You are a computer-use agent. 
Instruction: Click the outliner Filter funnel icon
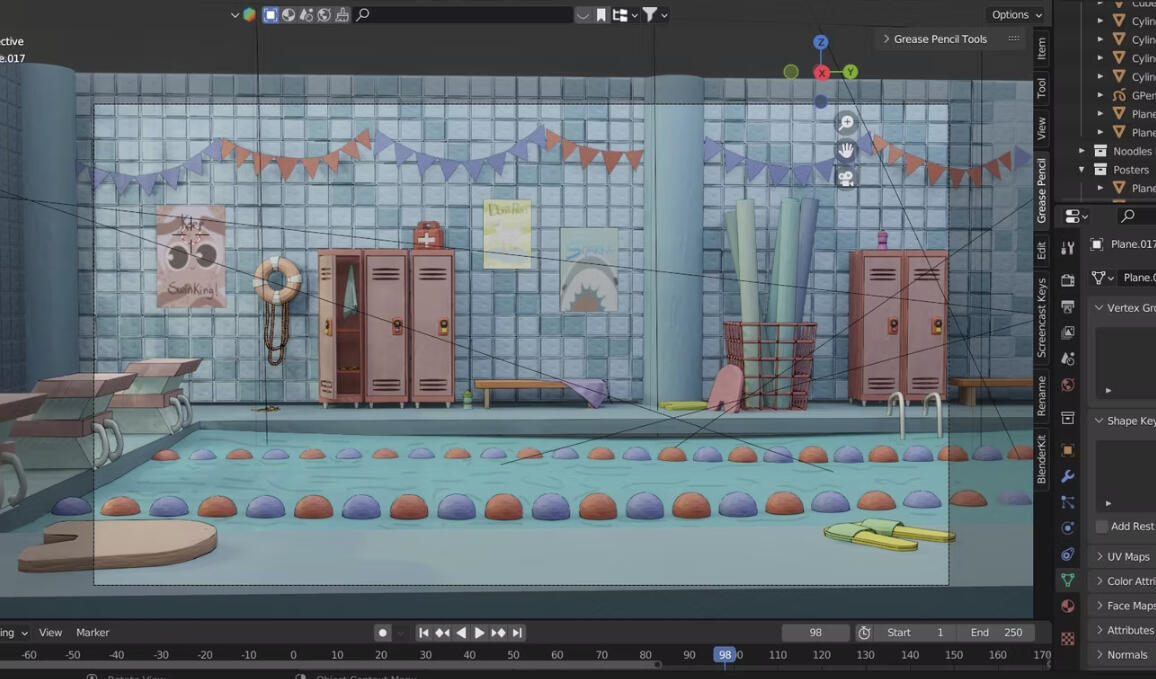(x=650, y=14)
